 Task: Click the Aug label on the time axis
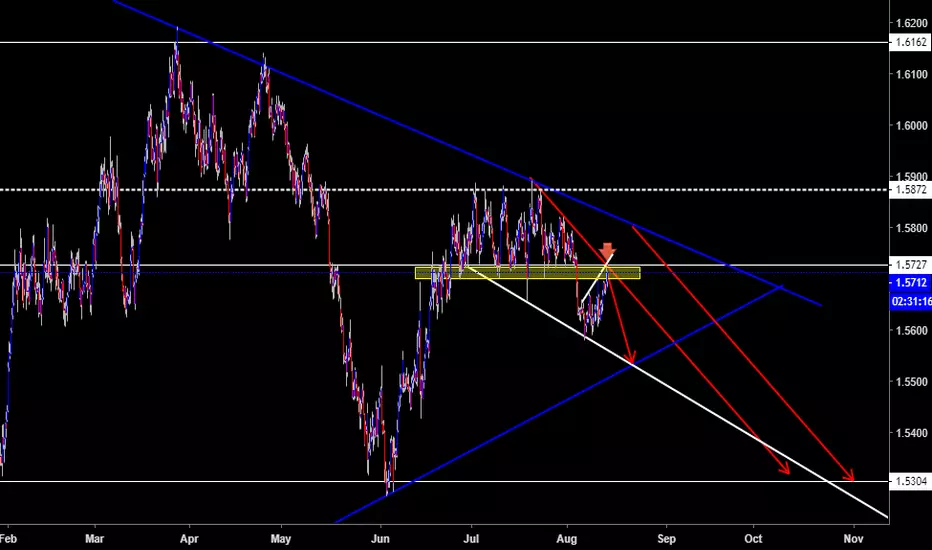point(566,539)
